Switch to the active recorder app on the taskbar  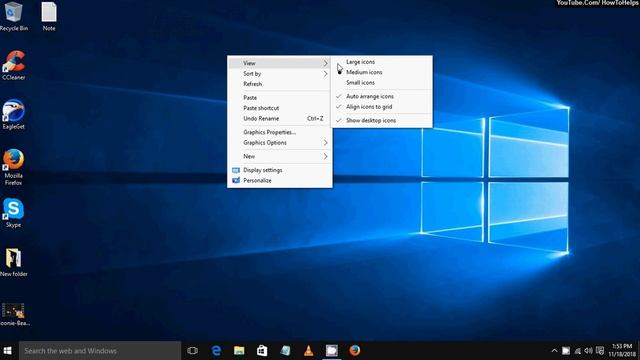331,351
